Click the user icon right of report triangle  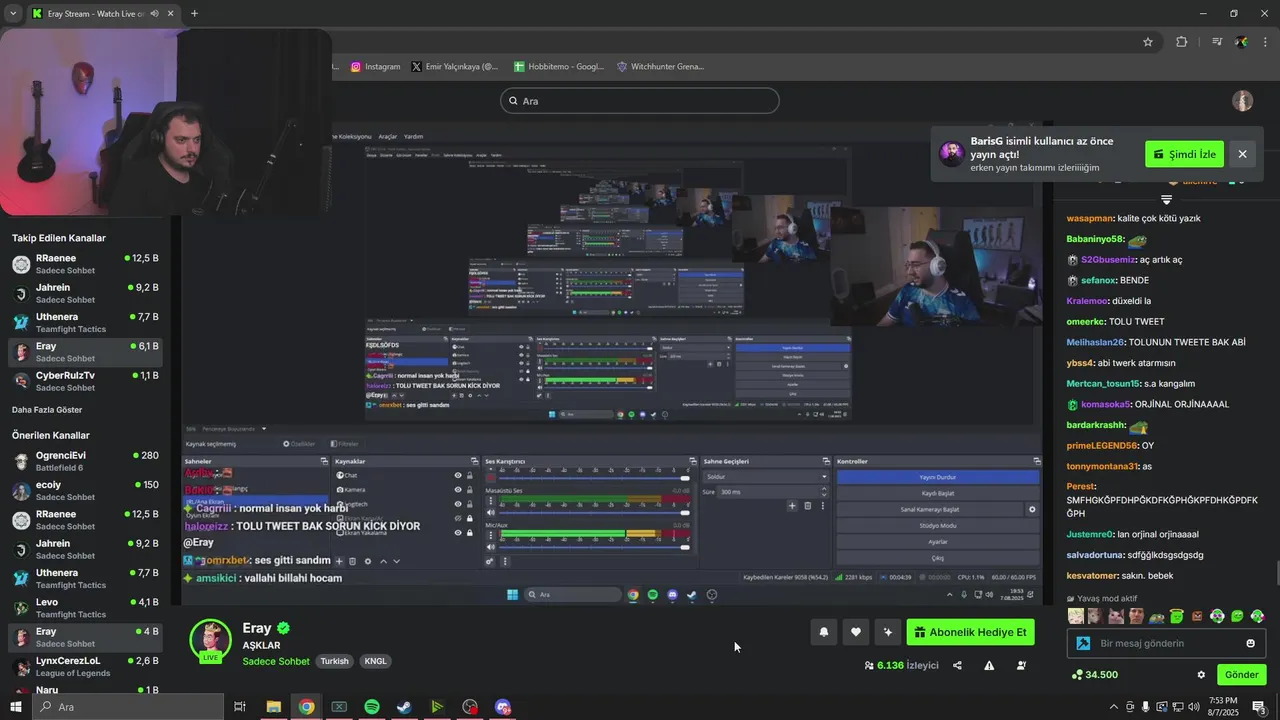click(x=1021, y=665)
